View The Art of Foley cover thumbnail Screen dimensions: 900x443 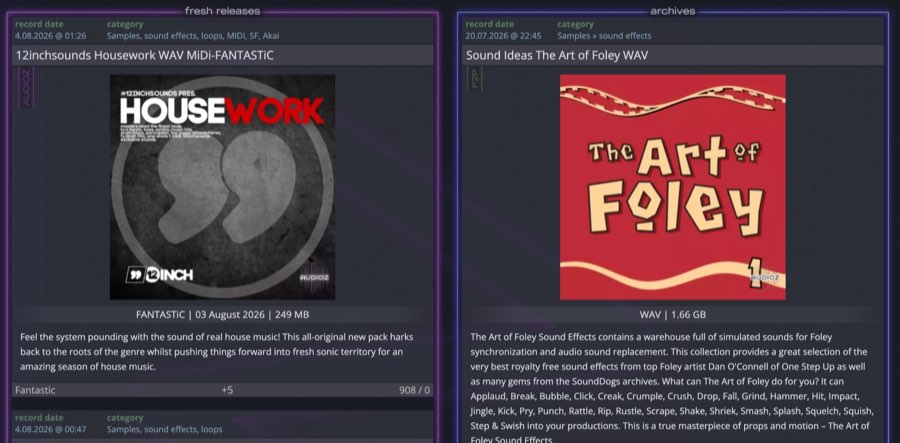(x=673, y=187)
